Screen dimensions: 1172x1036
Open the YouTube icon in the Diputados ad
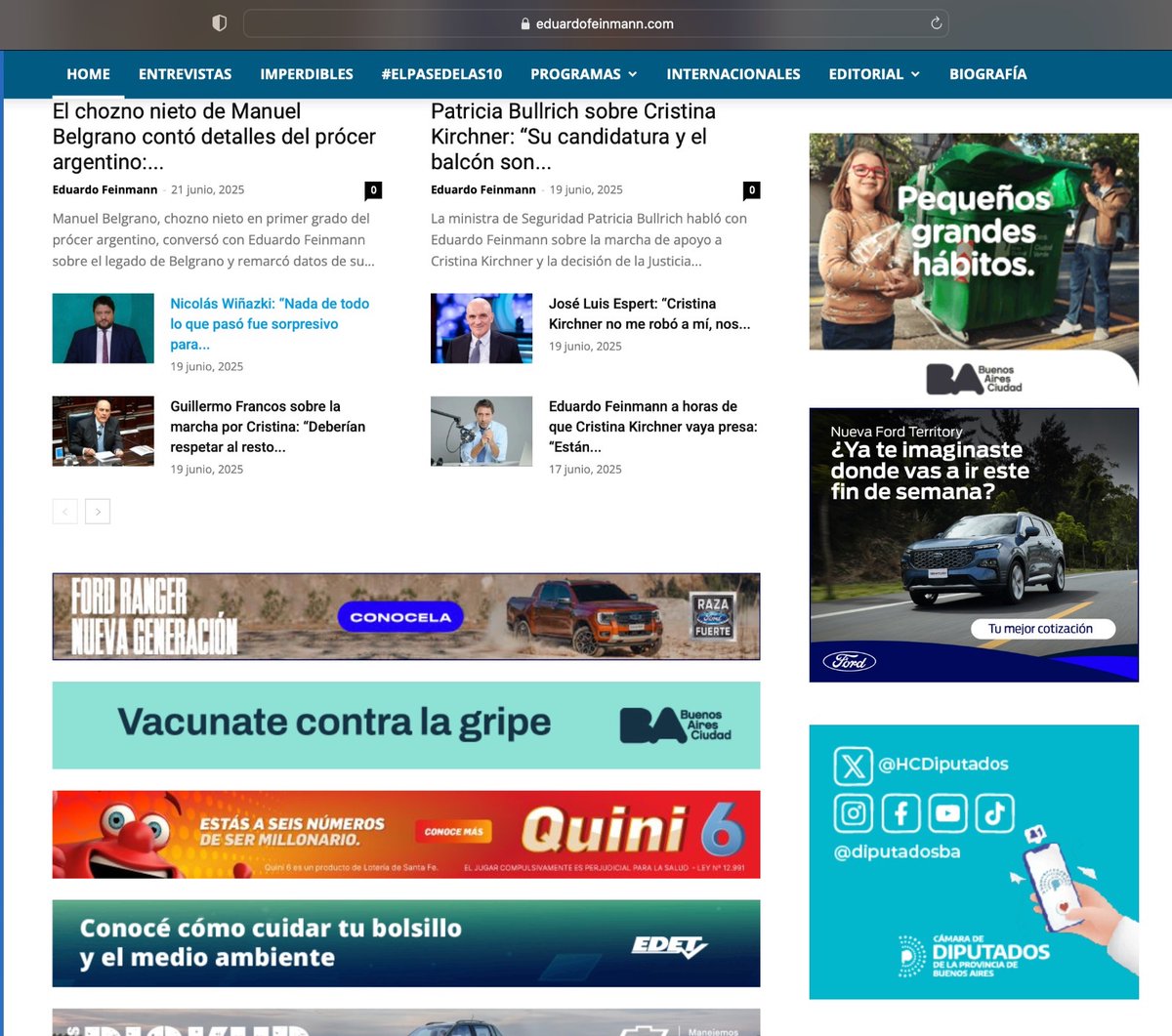947,811
